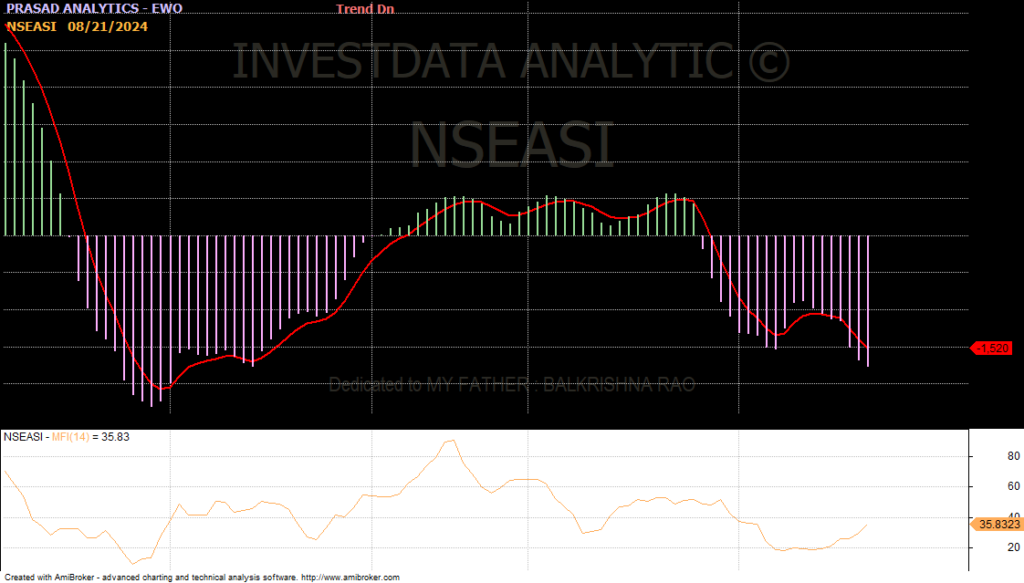Image resolution: width=1024 pixels, height=583 pixels.
Task: Click the "Trend Dn" label
Action: 364,9
